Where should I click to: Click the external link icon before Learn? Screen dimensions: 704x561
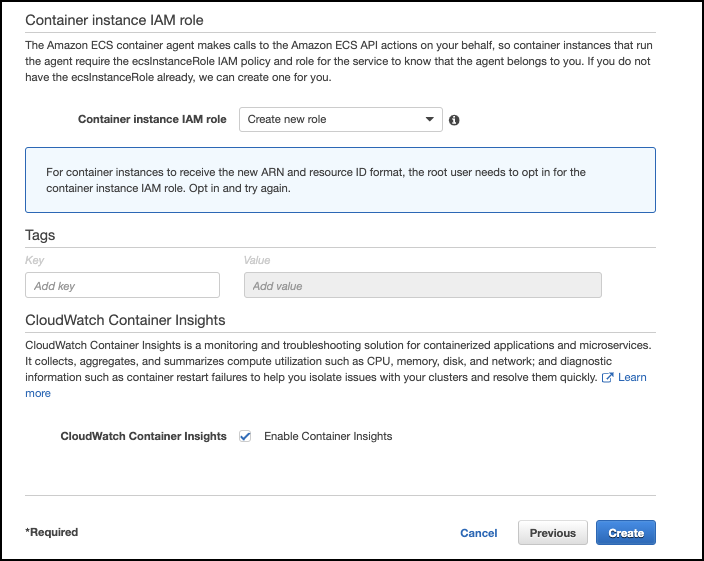tap(607, 377)
